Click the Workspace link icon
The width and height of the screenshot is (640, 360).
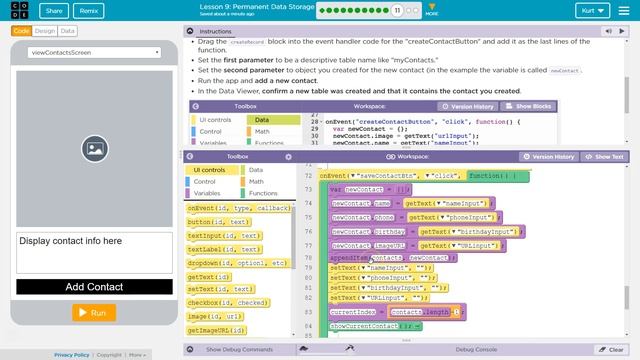point(391,157)
